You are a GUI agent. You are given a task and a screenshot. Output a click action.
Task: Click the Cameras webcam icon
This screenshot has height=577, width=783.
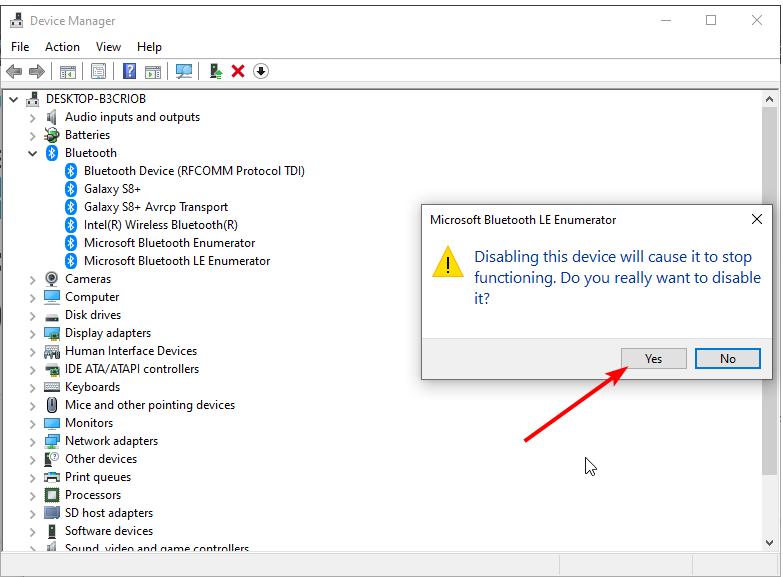pyautogui.click(x=51, y=279)
